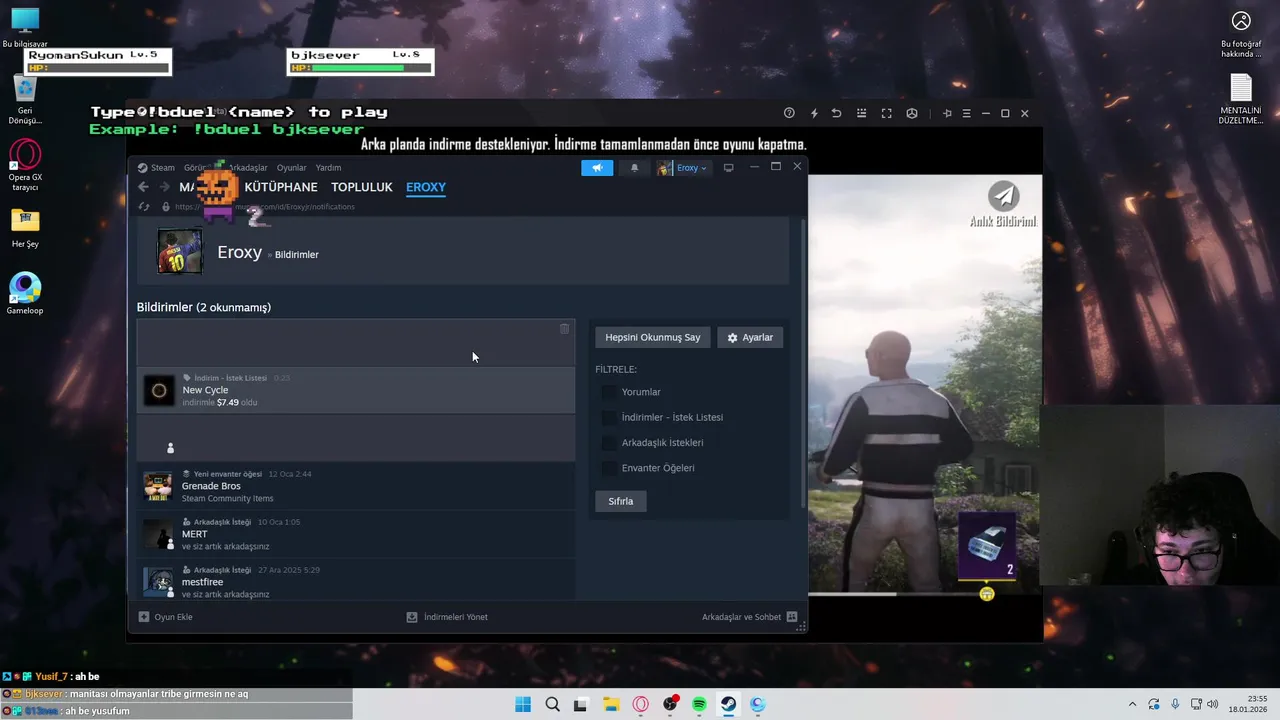Toggle the İndirimler - İstek Listesi filter
Screen dimensions: 1280x720
pos(608,417)
